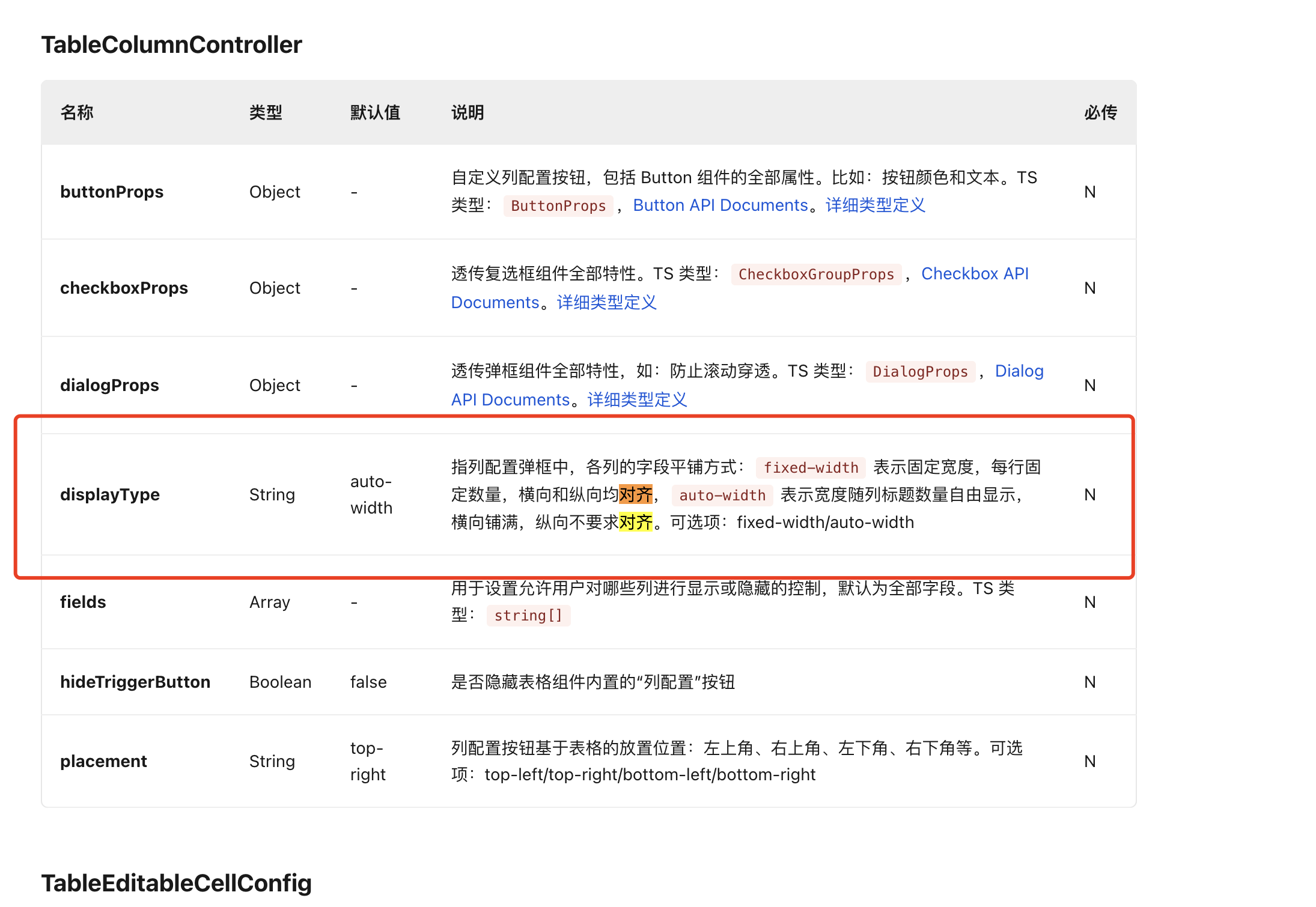Click the TableColumnController heading
1316x907 pixels.
(172, 44)
